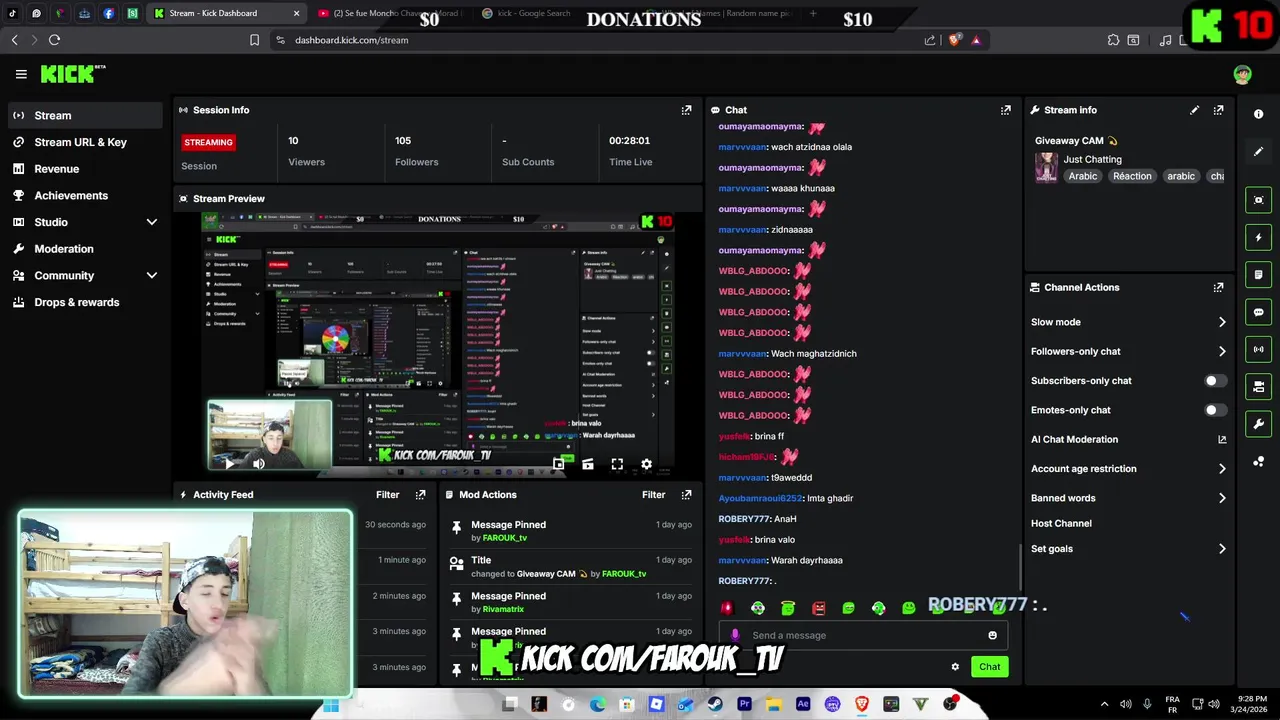1280x720 pixels.
Task: Expand Set goals options
Action: 1221,549
